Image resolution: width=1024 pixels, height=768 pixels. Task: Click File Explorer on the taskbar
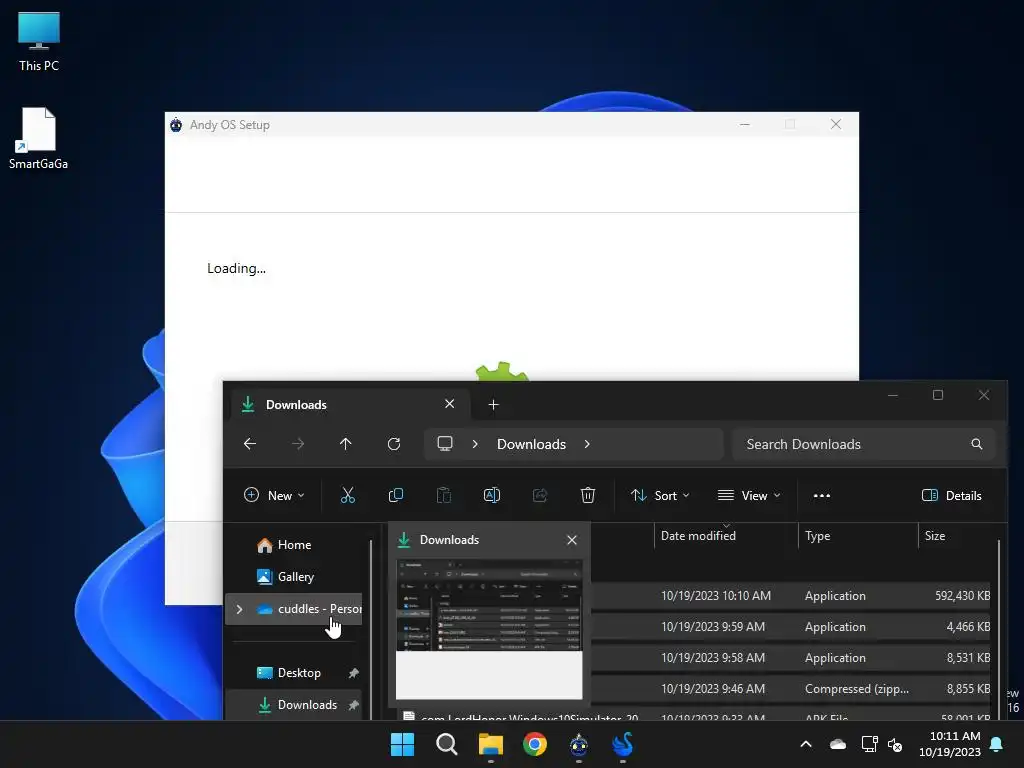tap(490, 744)
